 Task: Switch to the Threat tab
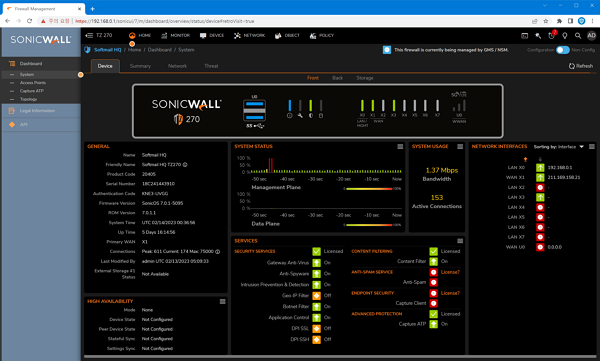[x=211, y=66]
